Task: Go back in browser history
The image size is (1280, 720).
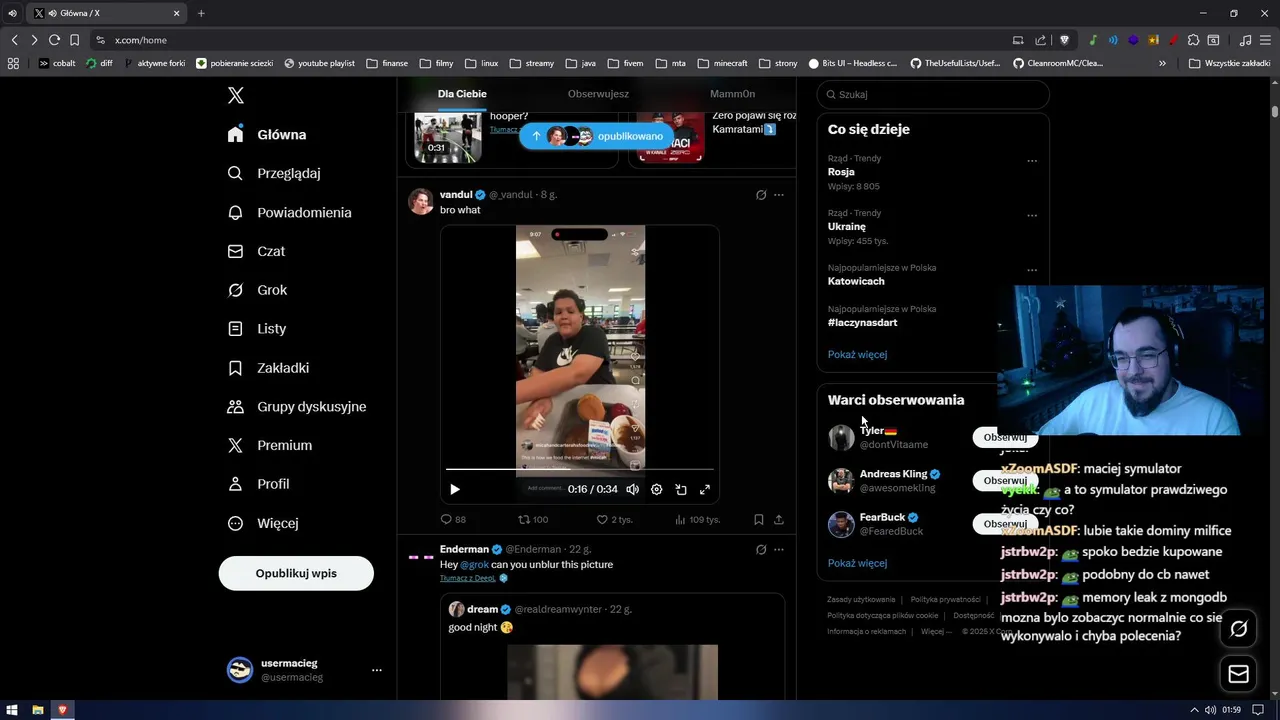Action: [14, 40]
